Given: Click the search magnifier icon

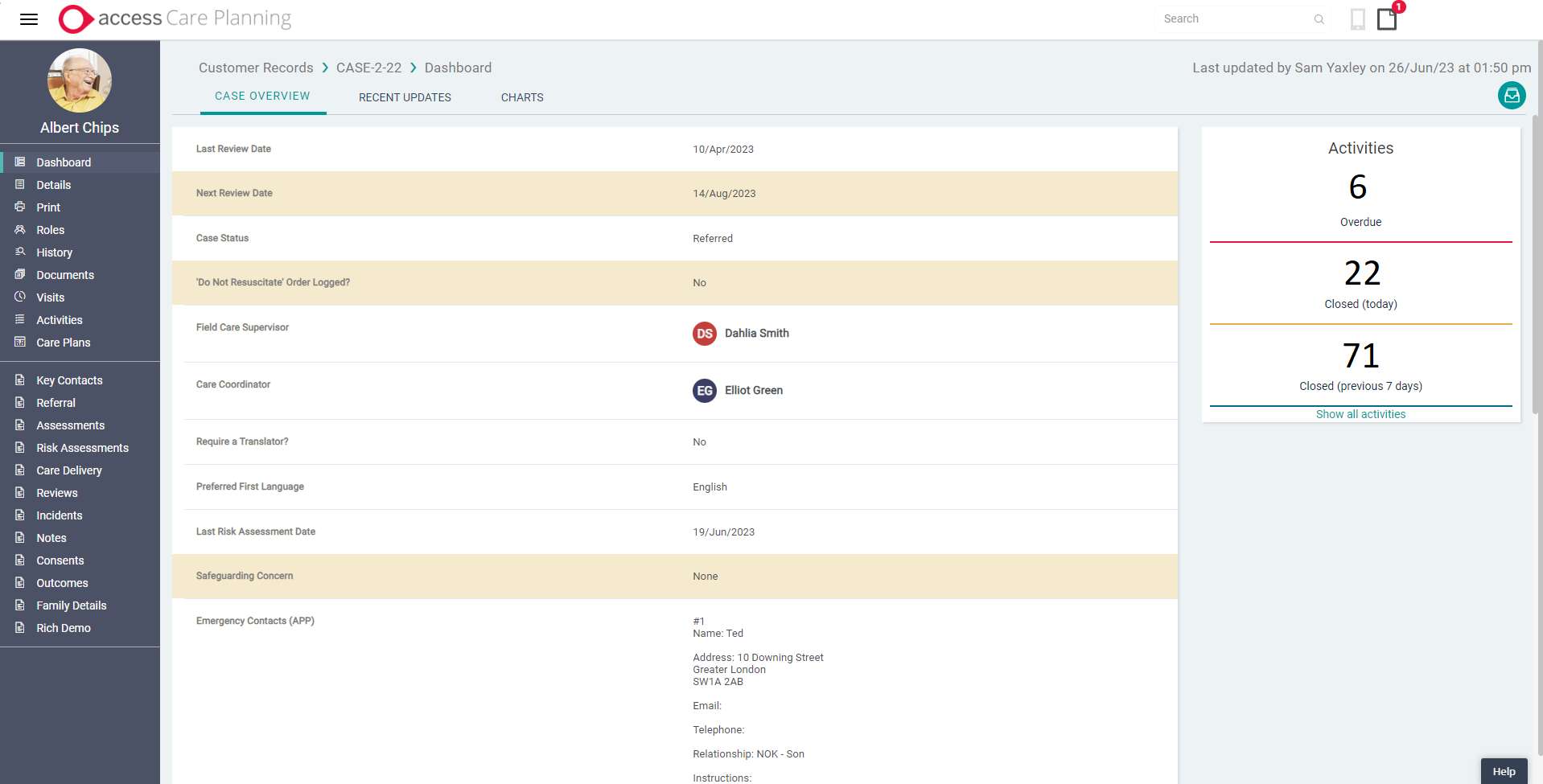Looking at the screenshot, I should coord(1319,19).
